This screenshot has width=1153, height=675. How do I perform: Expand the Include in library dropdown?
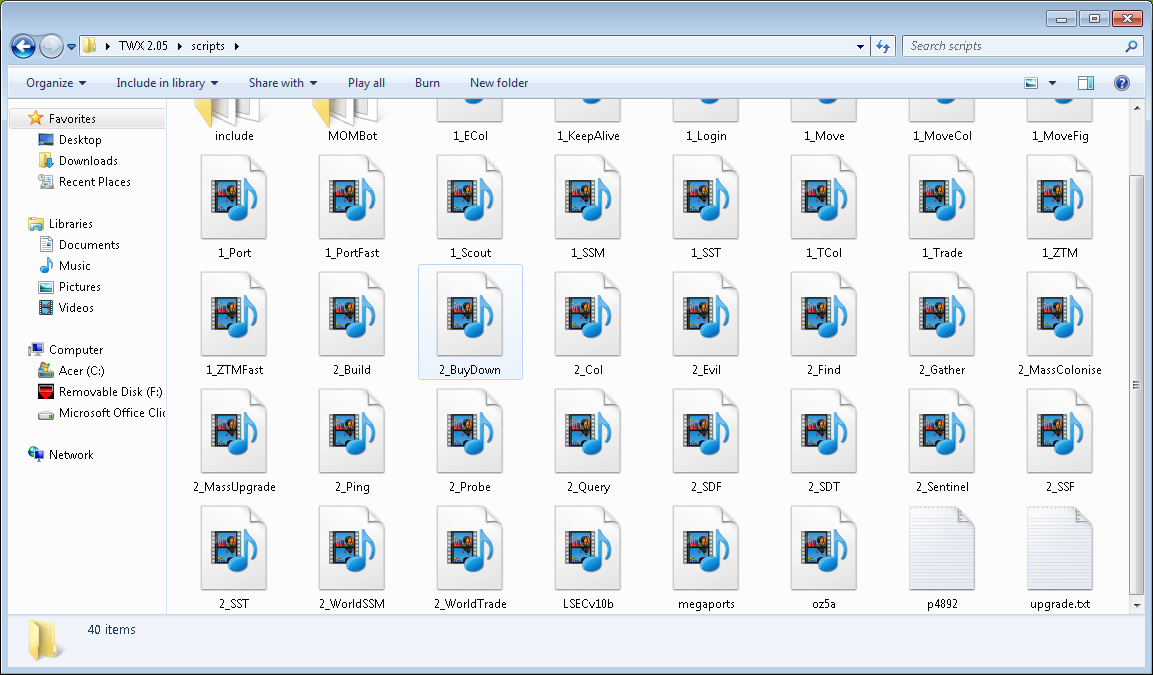click(167, 83)
